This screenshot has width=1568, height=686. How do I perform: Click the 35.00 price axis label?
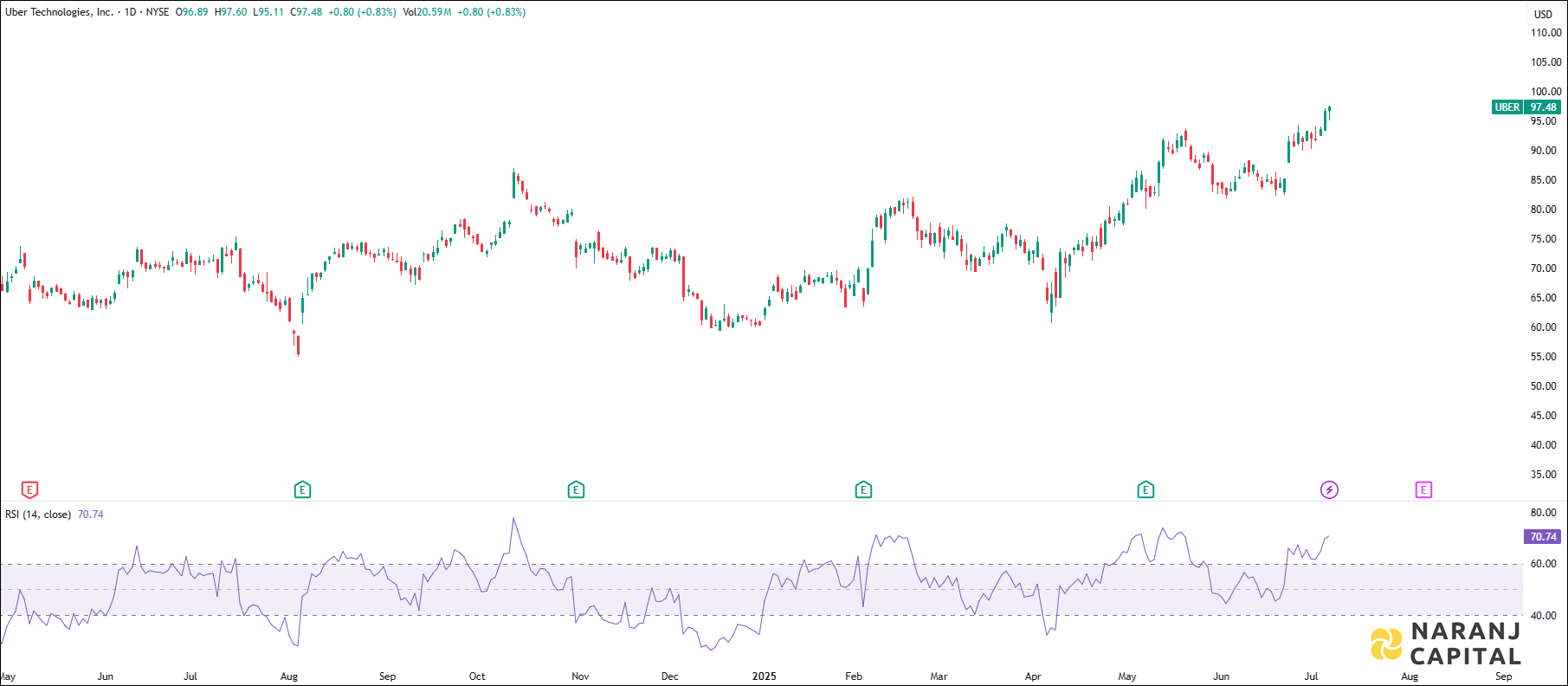(1543, 475)
